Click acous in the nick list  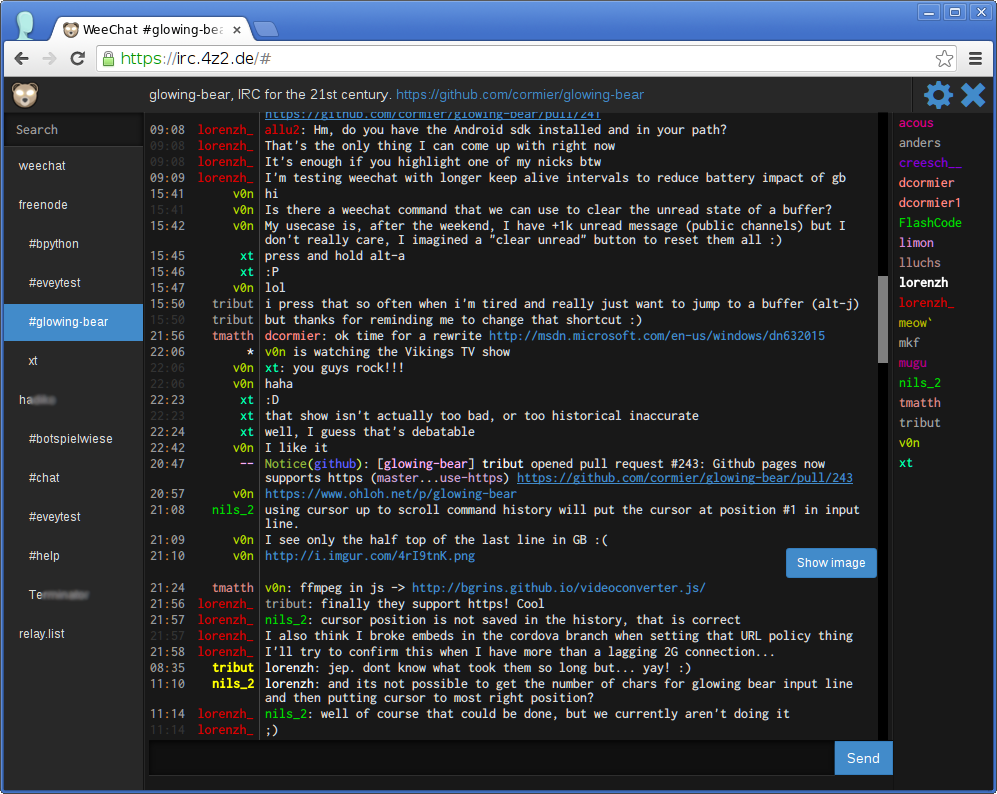click(916, 123)
